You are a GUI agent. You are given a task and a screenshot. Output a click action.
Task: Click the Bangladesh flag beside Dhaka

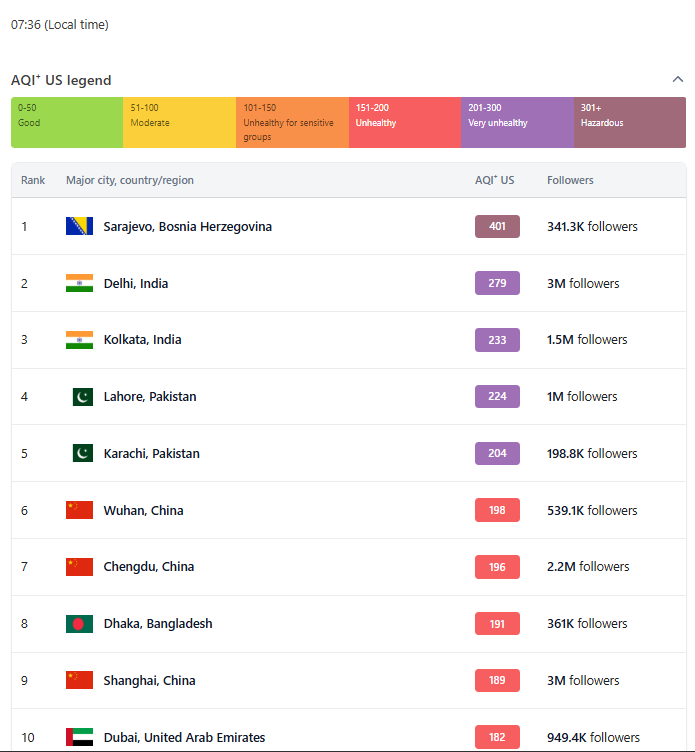(79, 624)
